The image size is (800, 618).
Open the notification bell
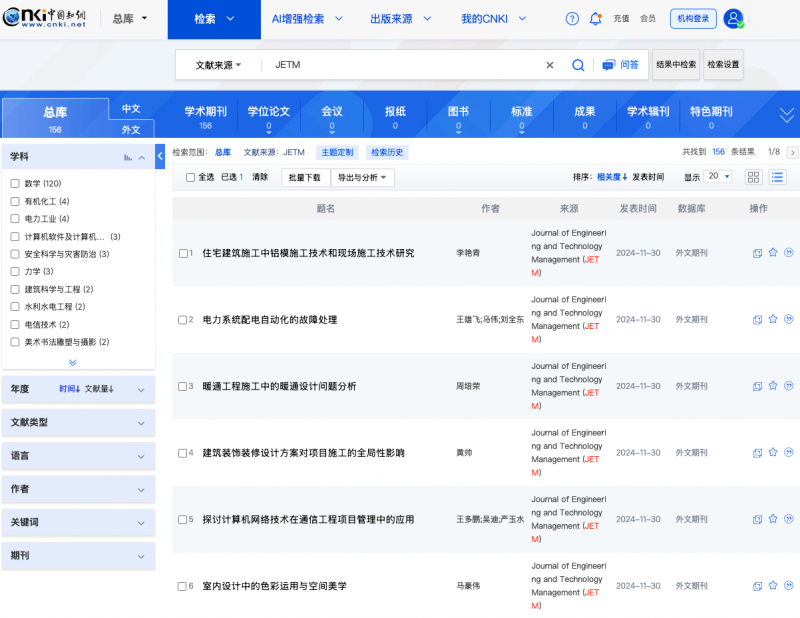point(596,19)
